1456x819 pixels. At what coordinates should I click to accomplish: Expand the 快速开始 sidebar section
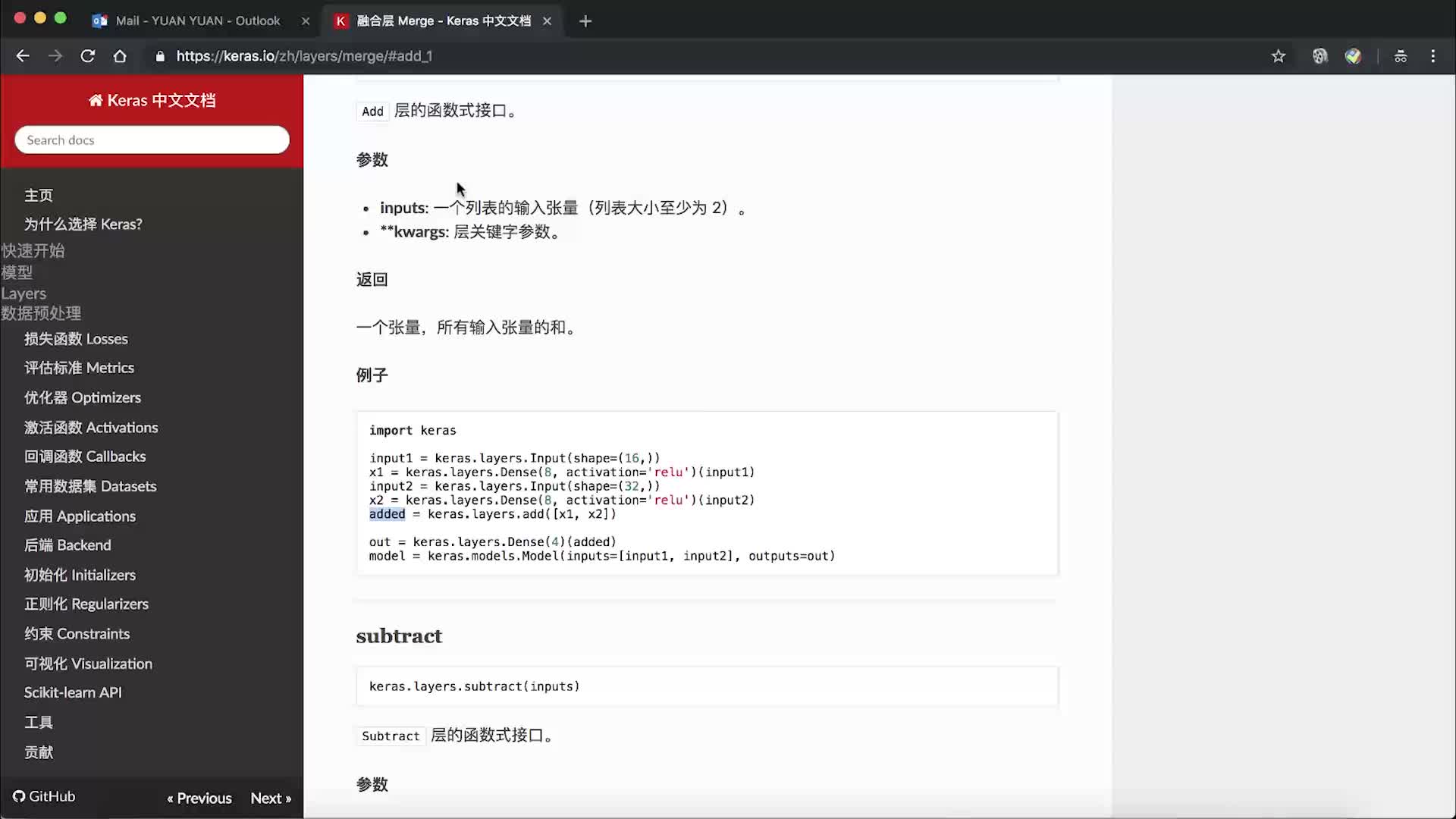(33, 250)
